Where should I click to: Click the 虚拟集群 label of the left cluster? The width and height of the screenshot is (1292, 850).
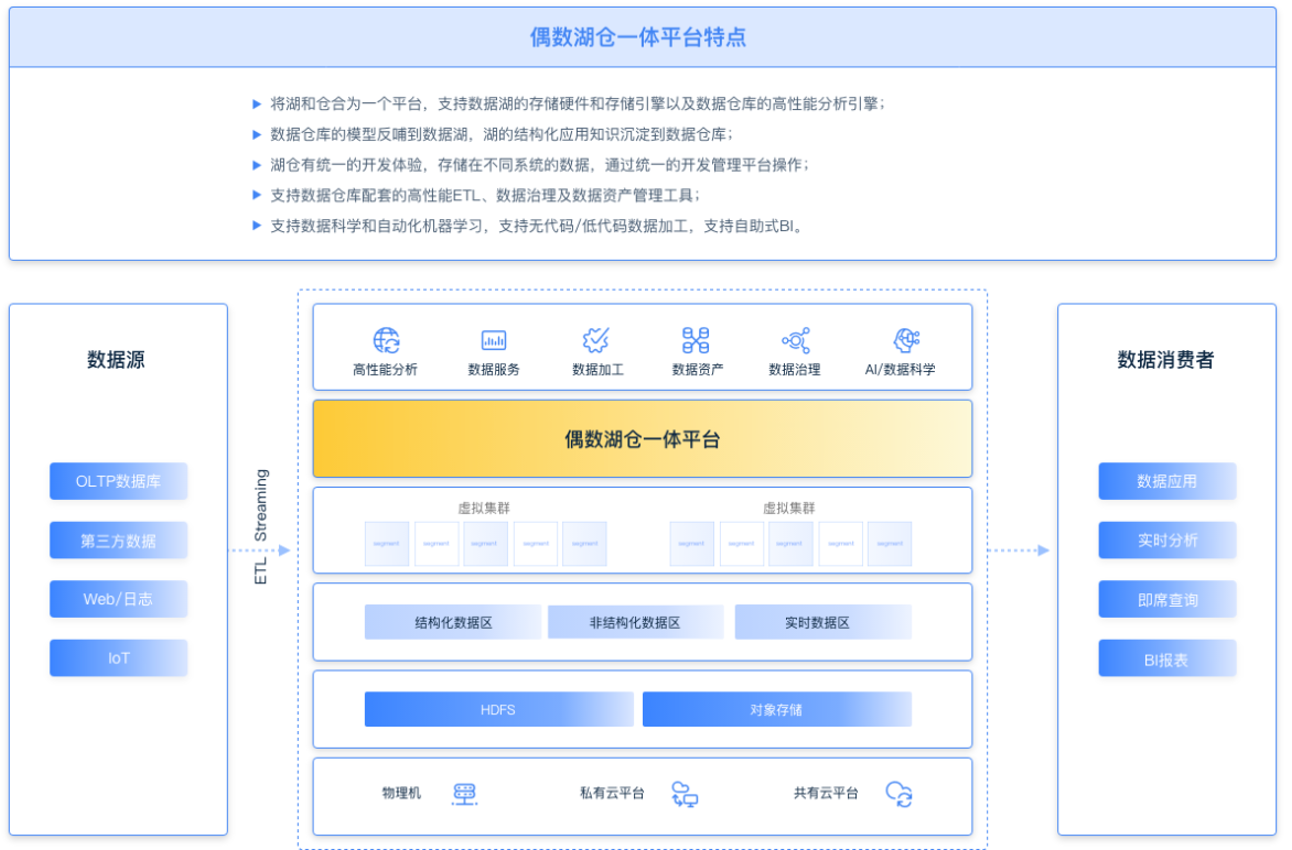click(x=484, y=508)
